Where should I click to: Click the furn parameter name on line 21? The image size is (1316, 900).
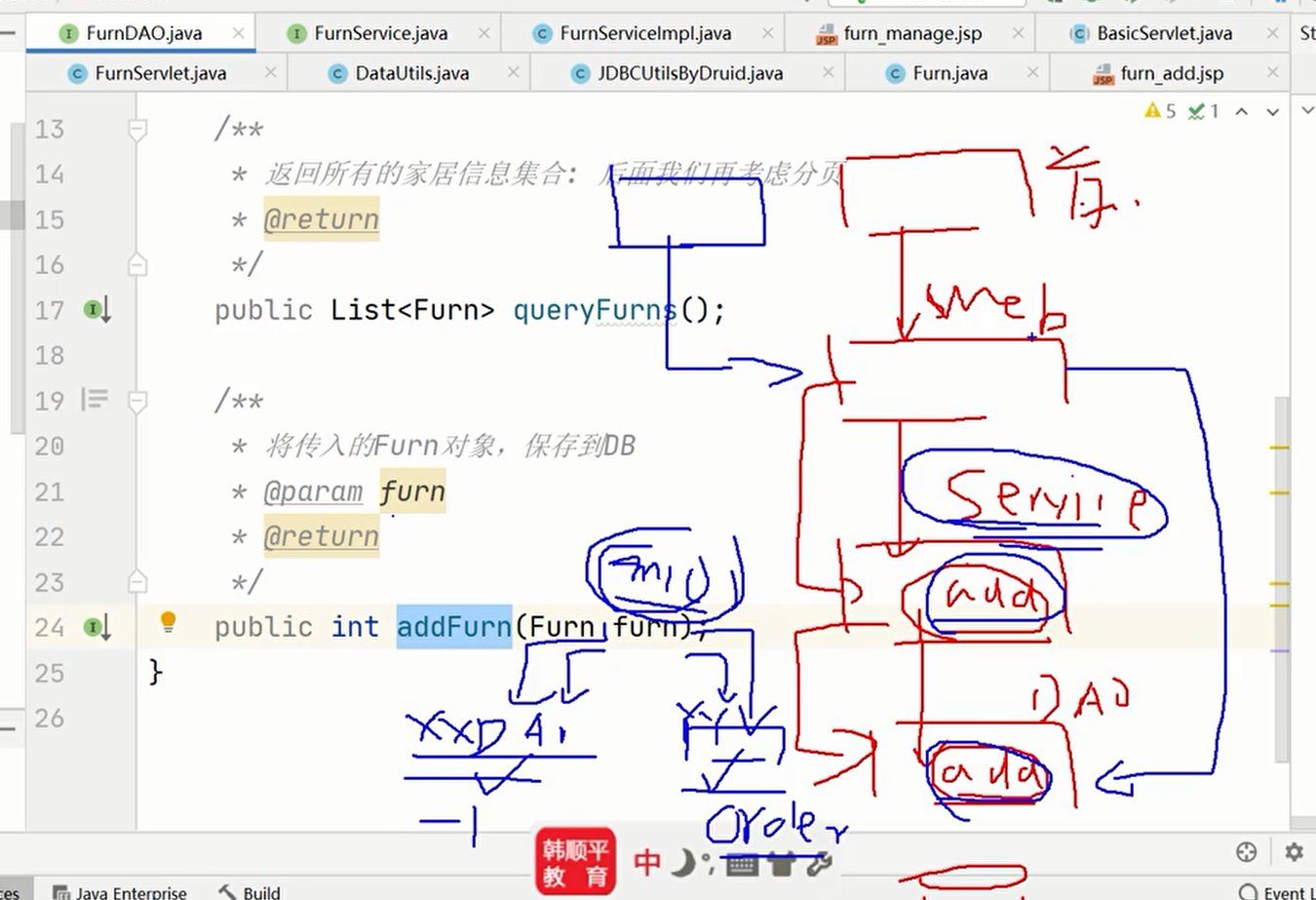point(412,491)
